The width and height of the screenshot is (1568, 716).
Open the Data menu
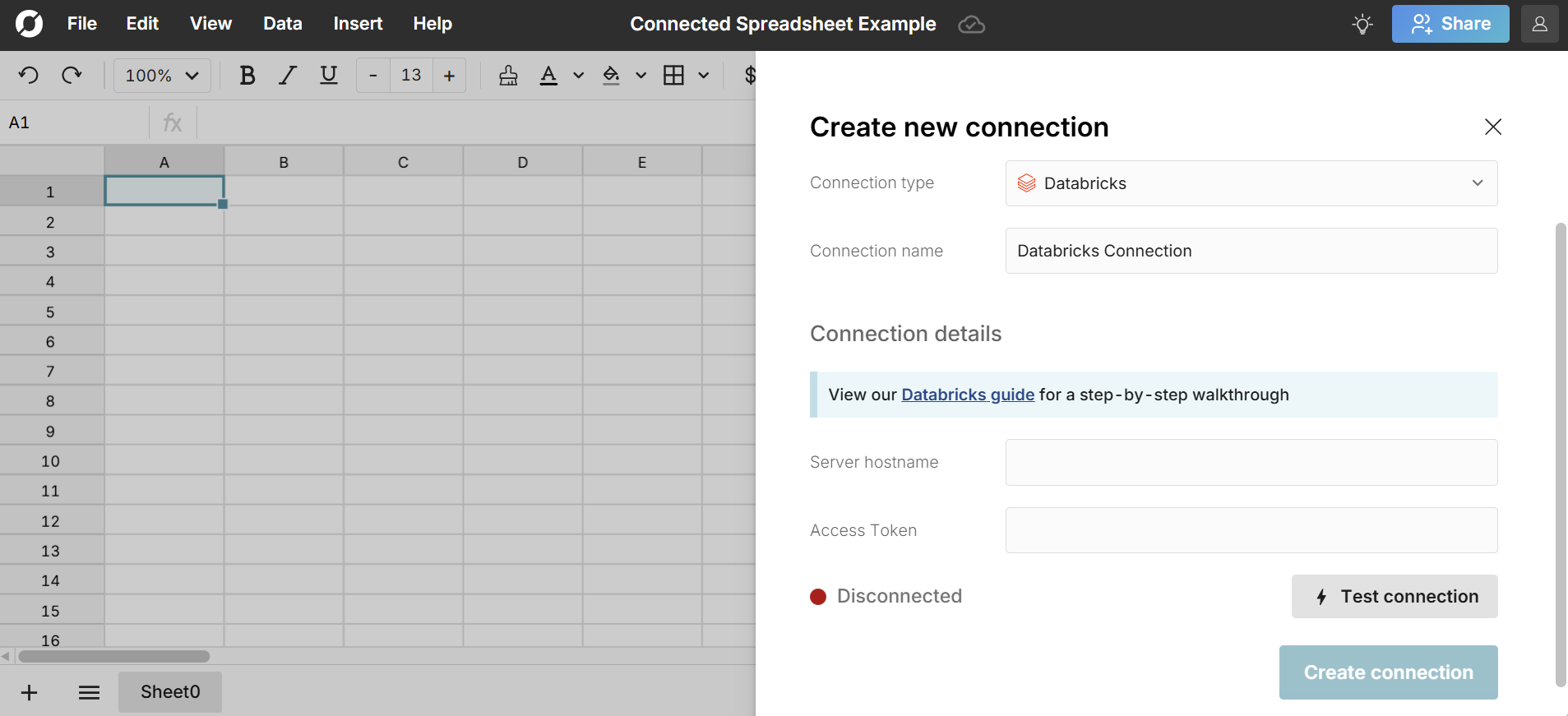tap(282, 24)
